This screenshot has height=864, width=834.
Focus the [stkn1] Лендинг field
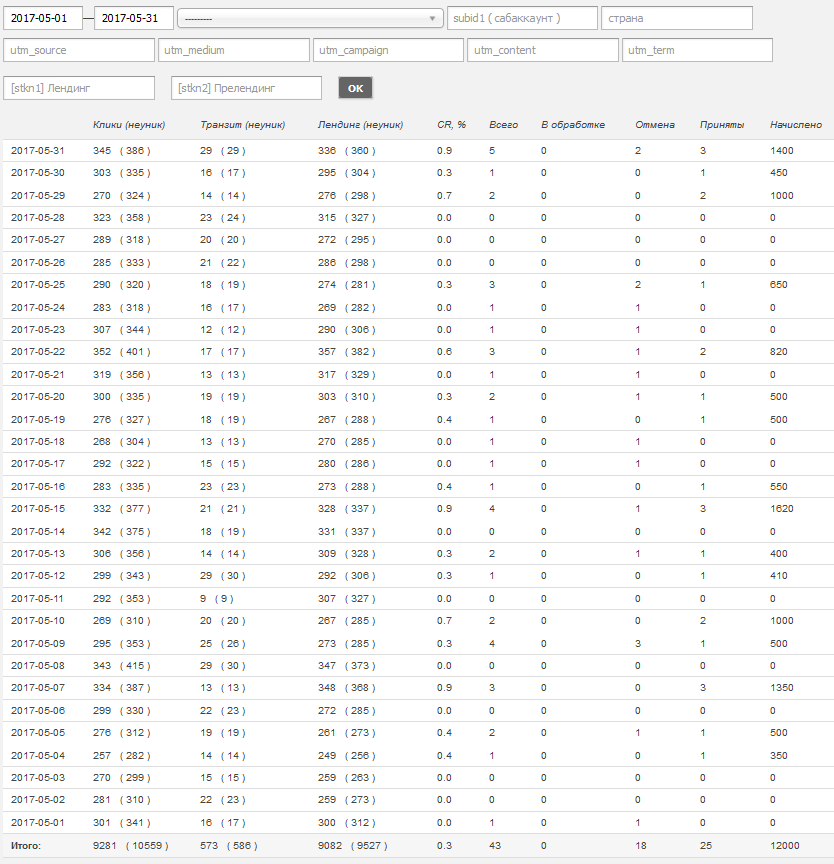(x=79, y=88)
